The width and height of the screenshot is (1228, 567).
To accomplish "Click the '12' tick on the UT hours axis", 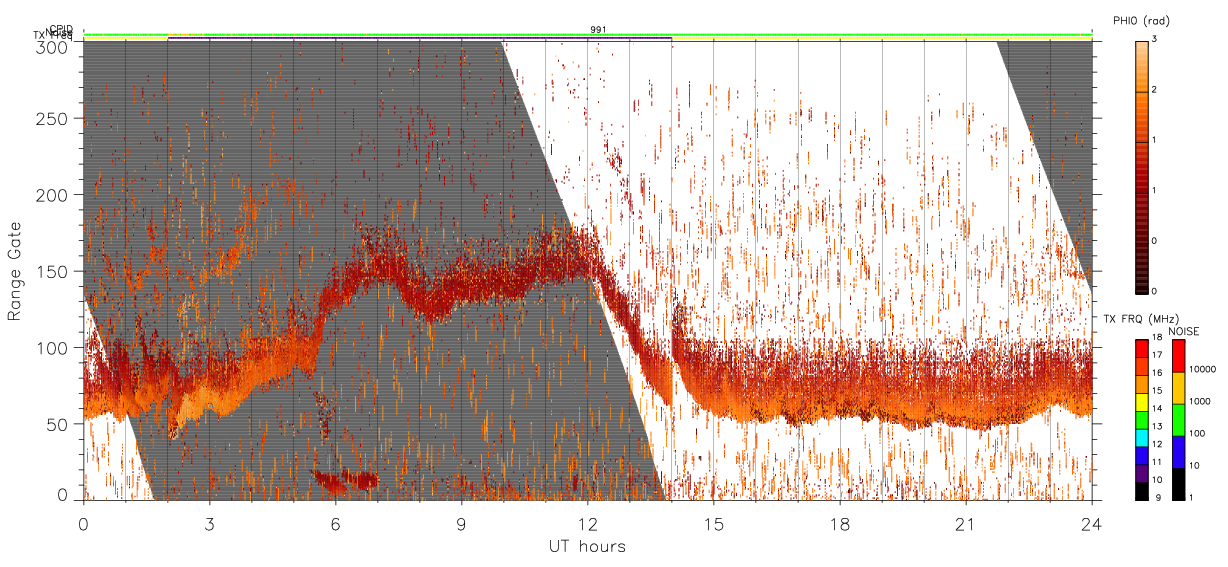I will [x=587, y=524].
